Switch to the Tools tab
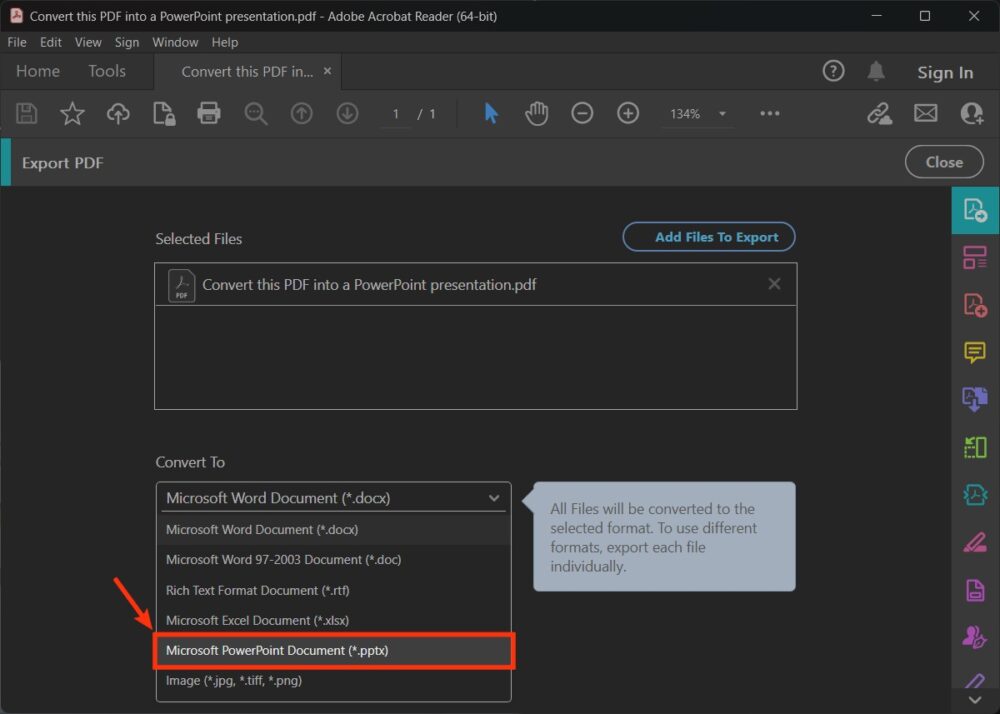 [x=107, y=71]
